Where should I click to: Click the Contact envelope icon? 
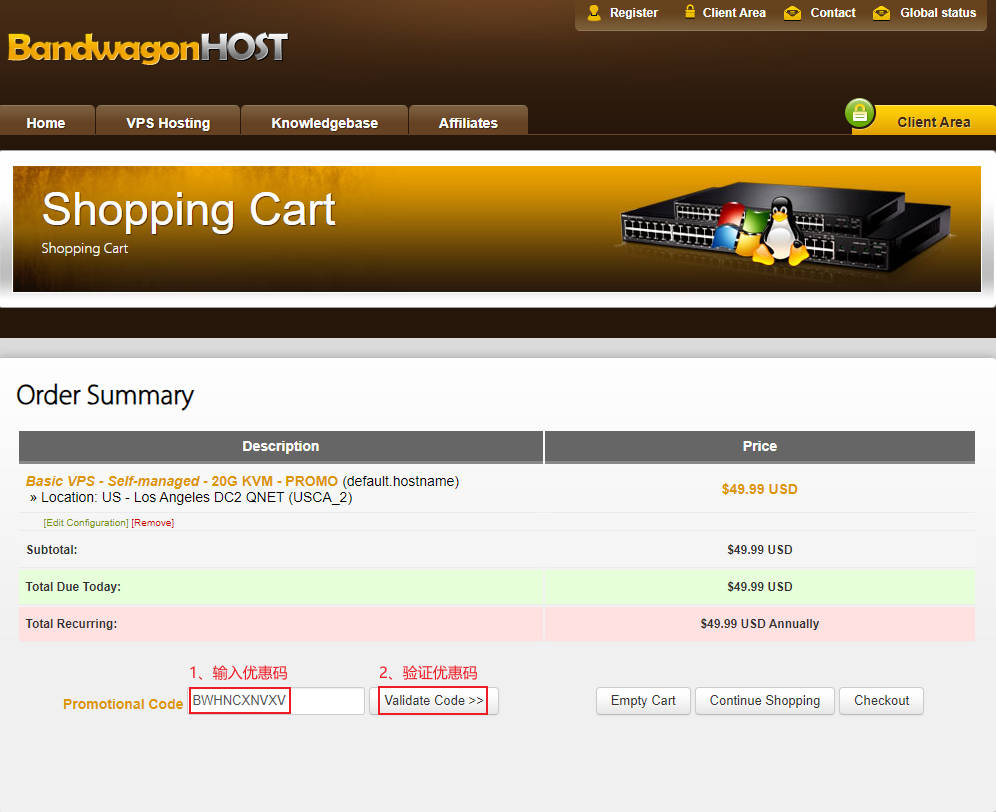pyautogui.click(x=793, y=13)
